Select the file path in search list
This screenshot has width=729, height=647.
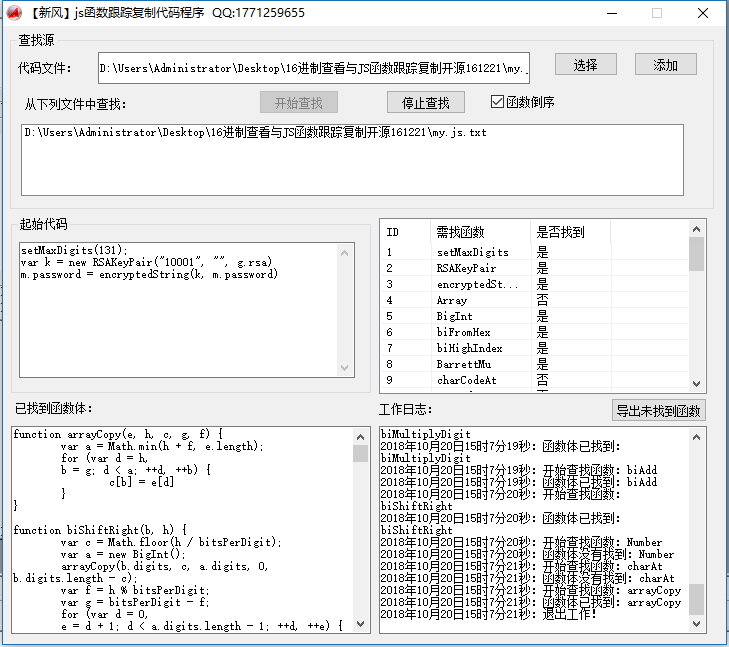coord(255,133)
